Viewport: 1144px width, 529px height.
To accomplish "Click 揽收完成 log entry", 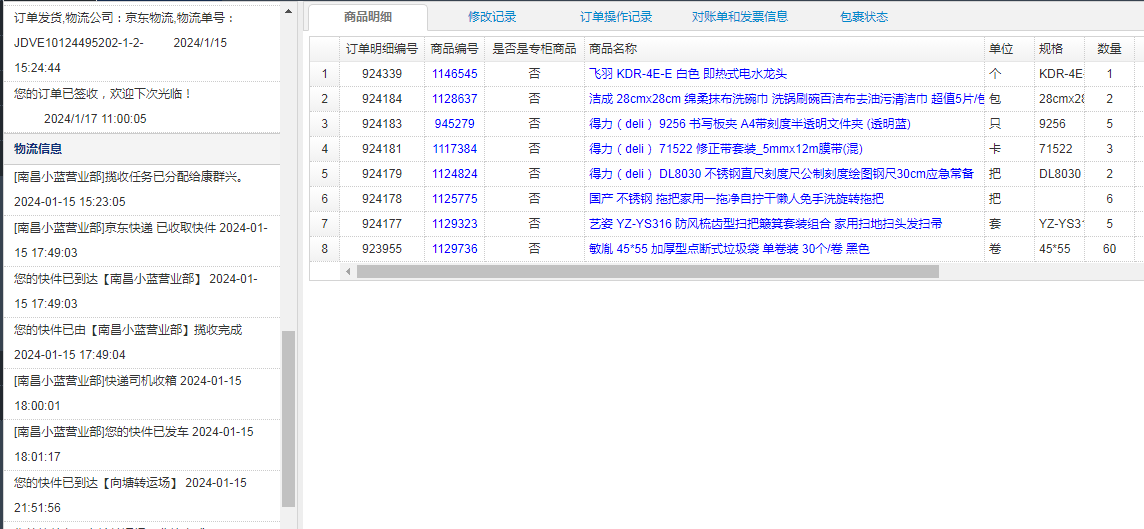I will (142, 342).
